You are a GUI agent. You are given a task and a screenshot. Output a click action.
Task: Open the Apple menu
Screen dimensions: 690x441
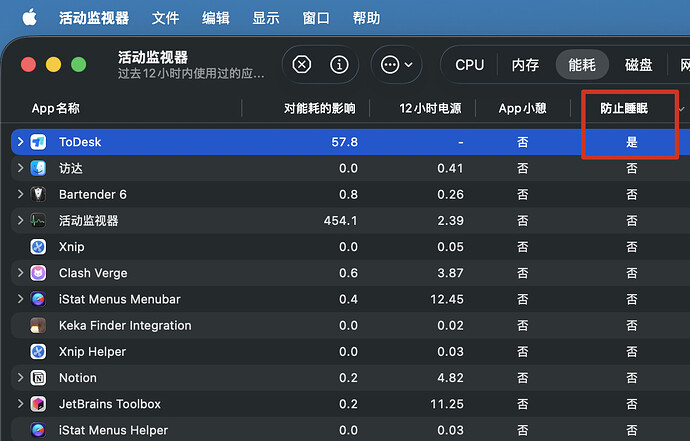[x=29, y=18]
